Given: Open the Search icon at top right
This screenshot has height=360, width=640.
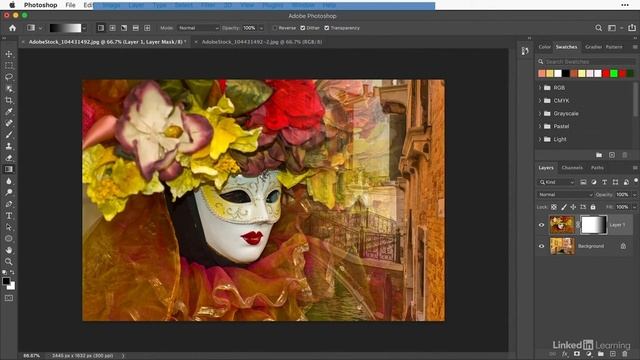Looking at the screenshot, I should pyautogui.click(x=598, y=28).
